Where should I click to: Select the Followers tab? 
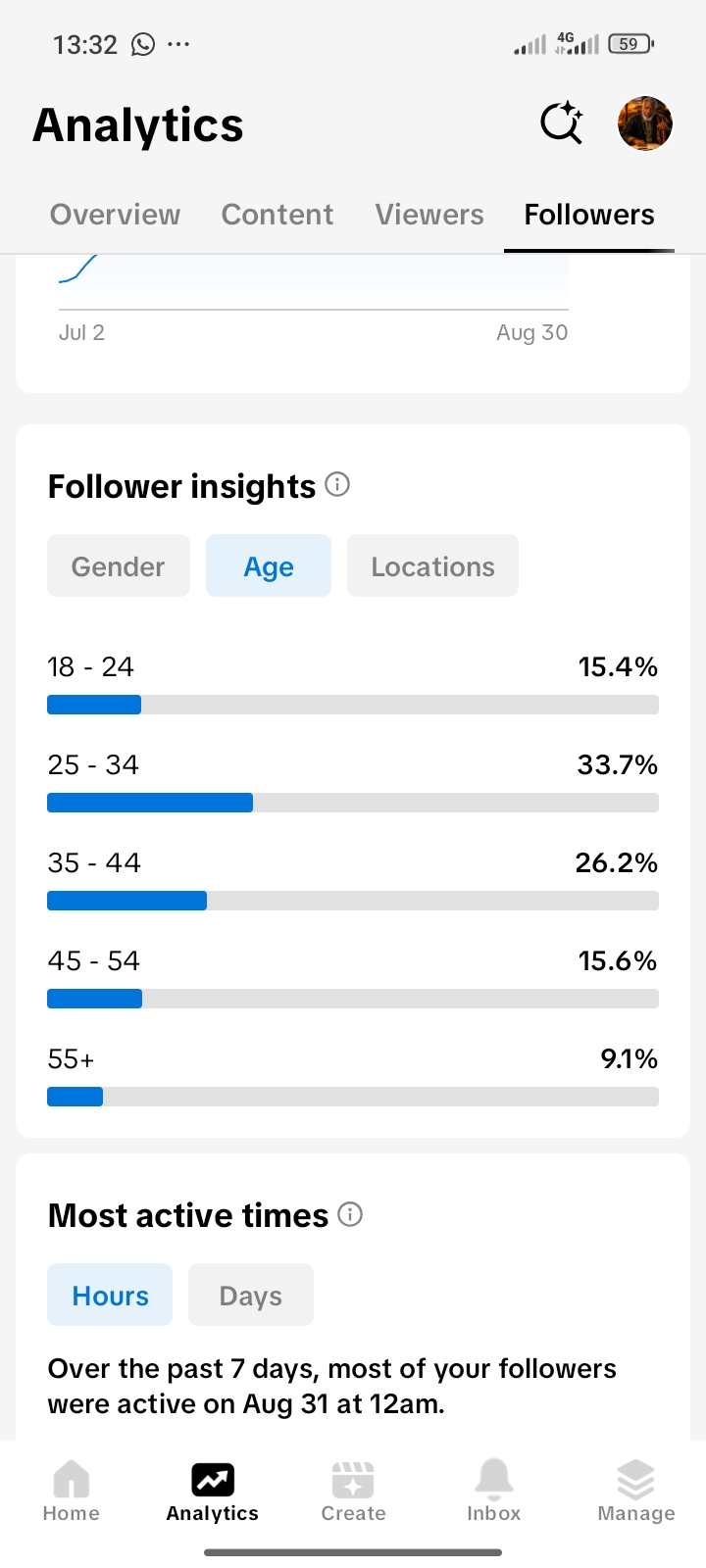(x=589, y=215)
